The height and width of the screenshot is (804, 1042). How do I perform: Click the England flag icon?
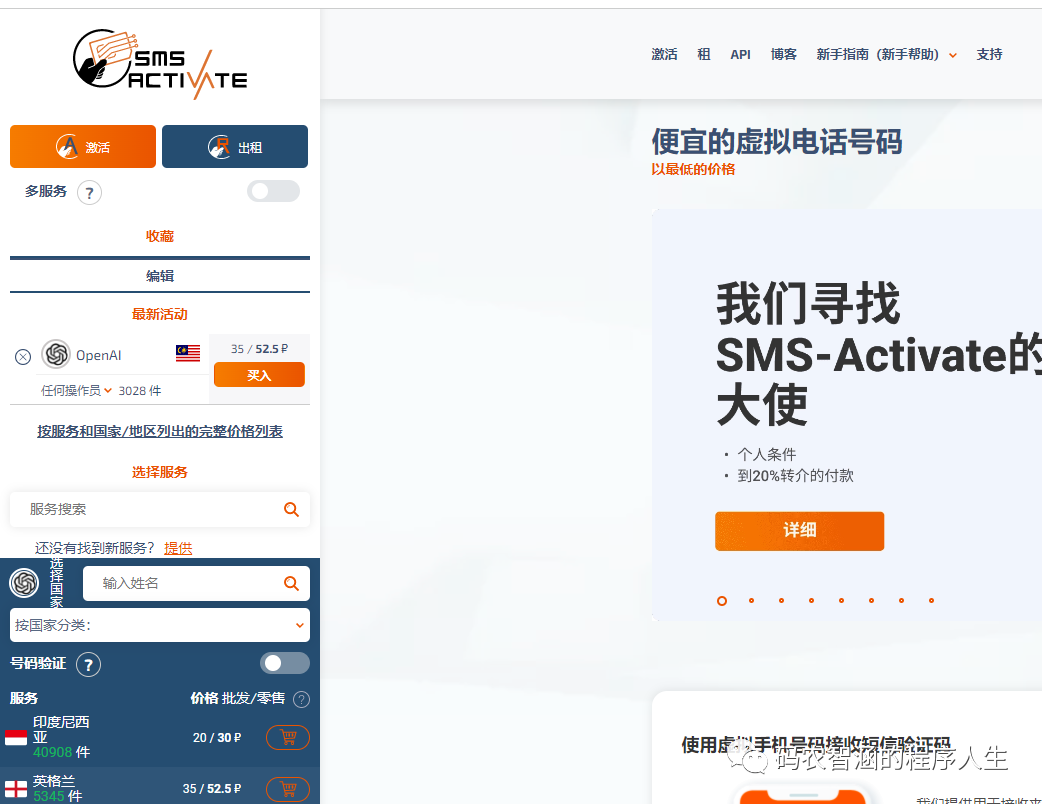(16, 789)
